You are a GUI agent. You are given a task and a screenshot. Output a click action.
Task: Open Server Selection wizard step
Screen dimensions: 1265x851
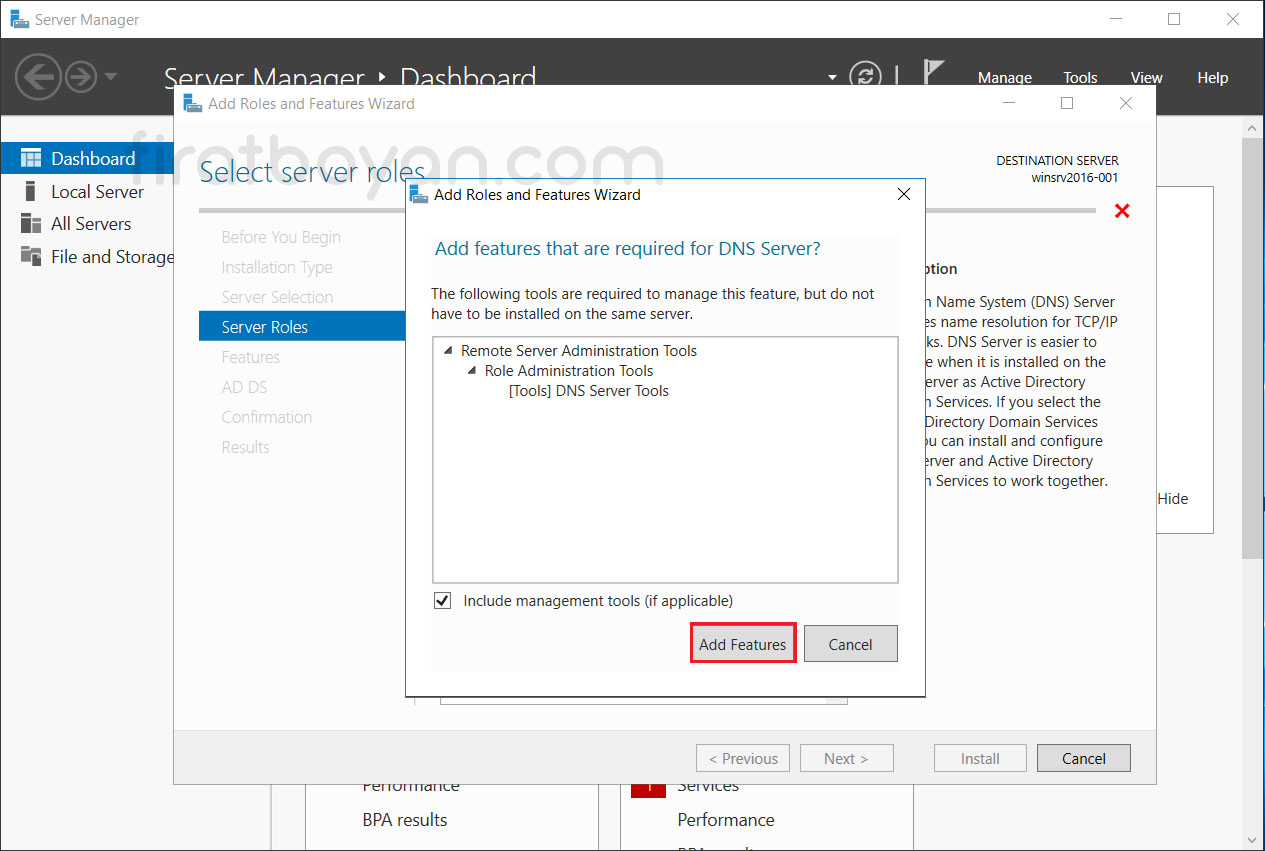point(277,297)
